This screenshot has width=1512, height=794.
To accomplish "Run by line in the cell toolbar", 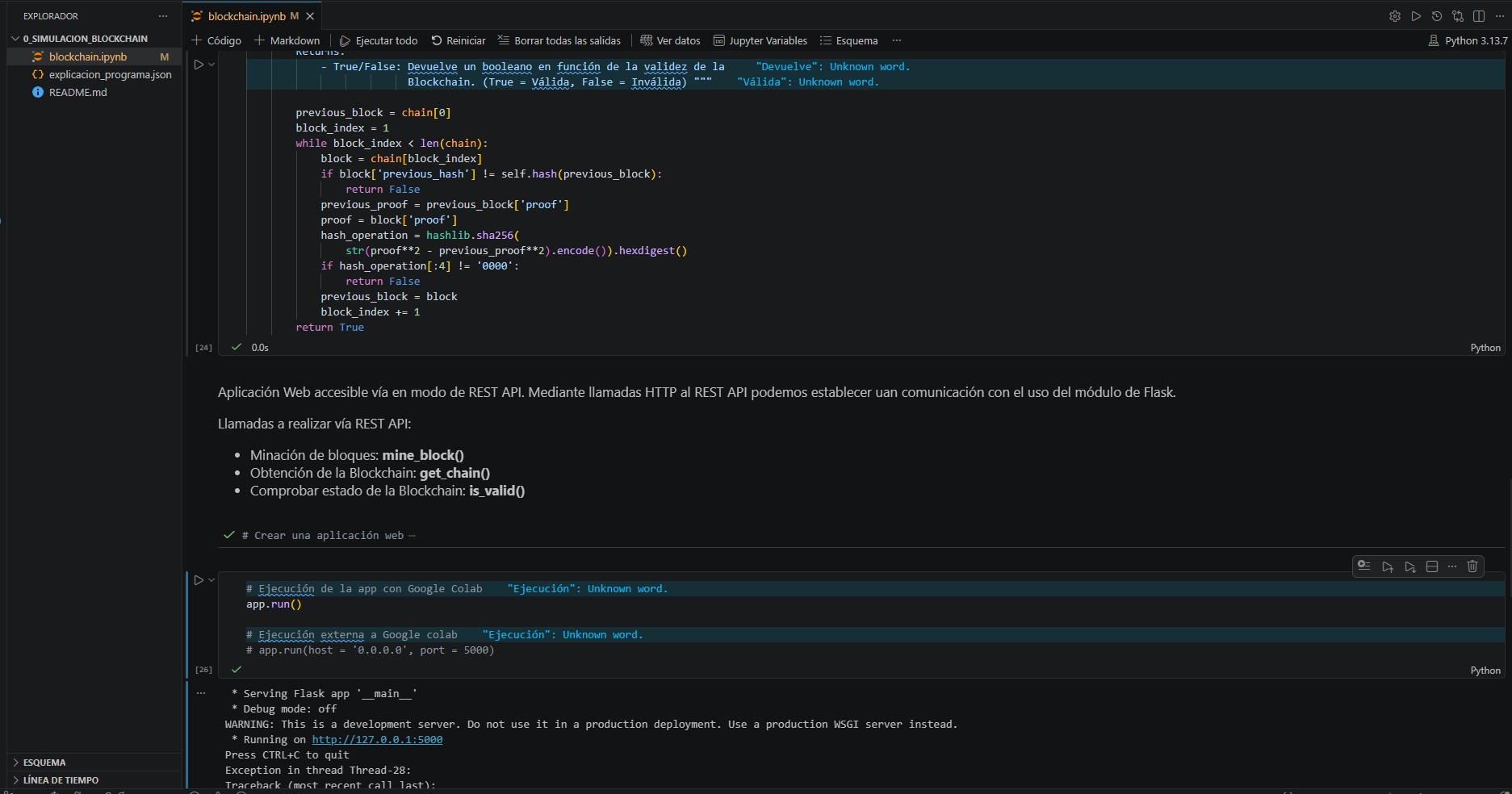I will point(1364,566).
